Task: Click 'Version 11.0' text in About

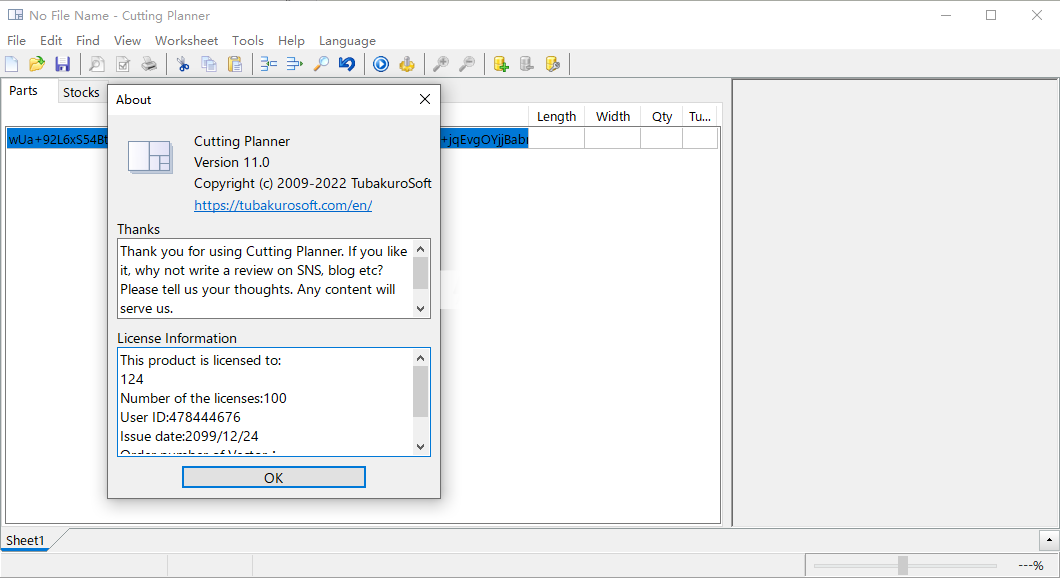Action: pos(232,162)
